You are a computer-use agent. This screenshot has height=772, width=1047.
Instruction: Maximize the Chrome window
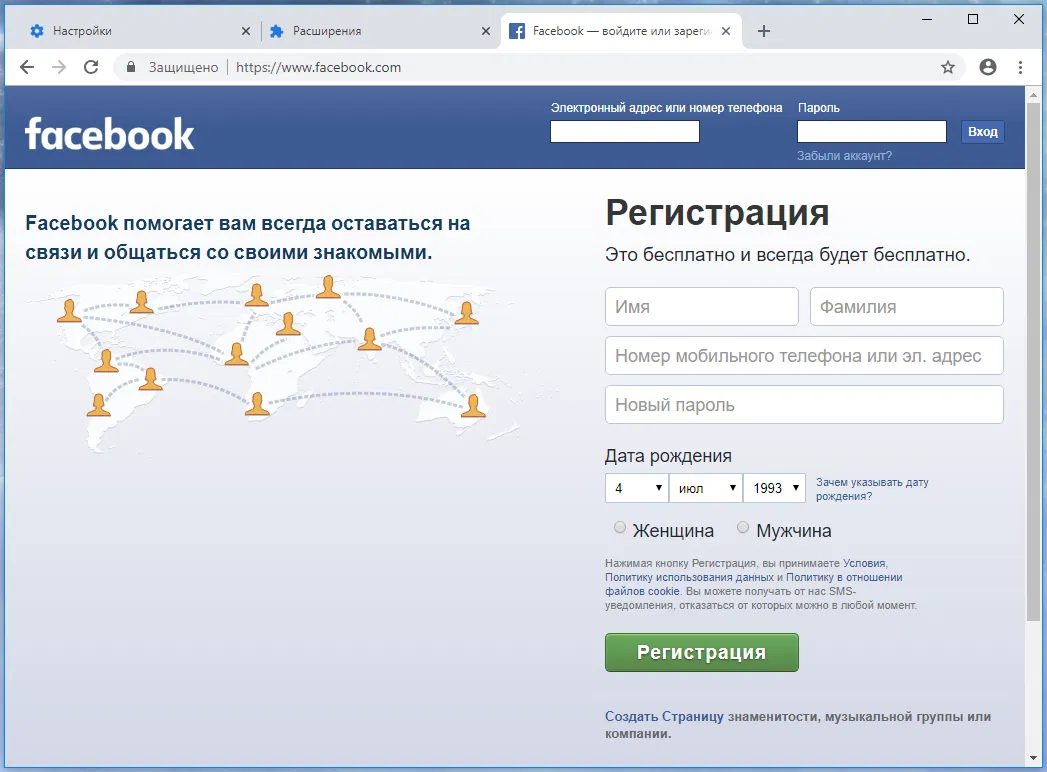[973, 19]
